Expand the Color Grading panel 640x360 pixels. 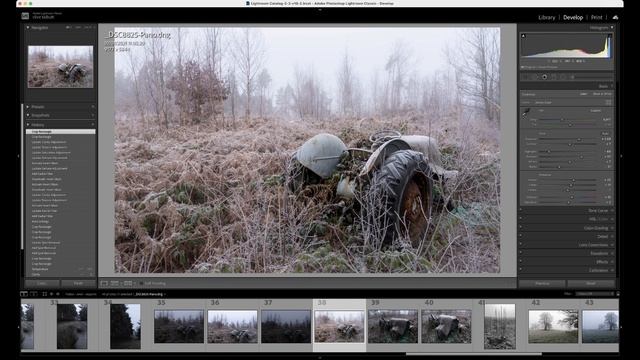[612, 228]
